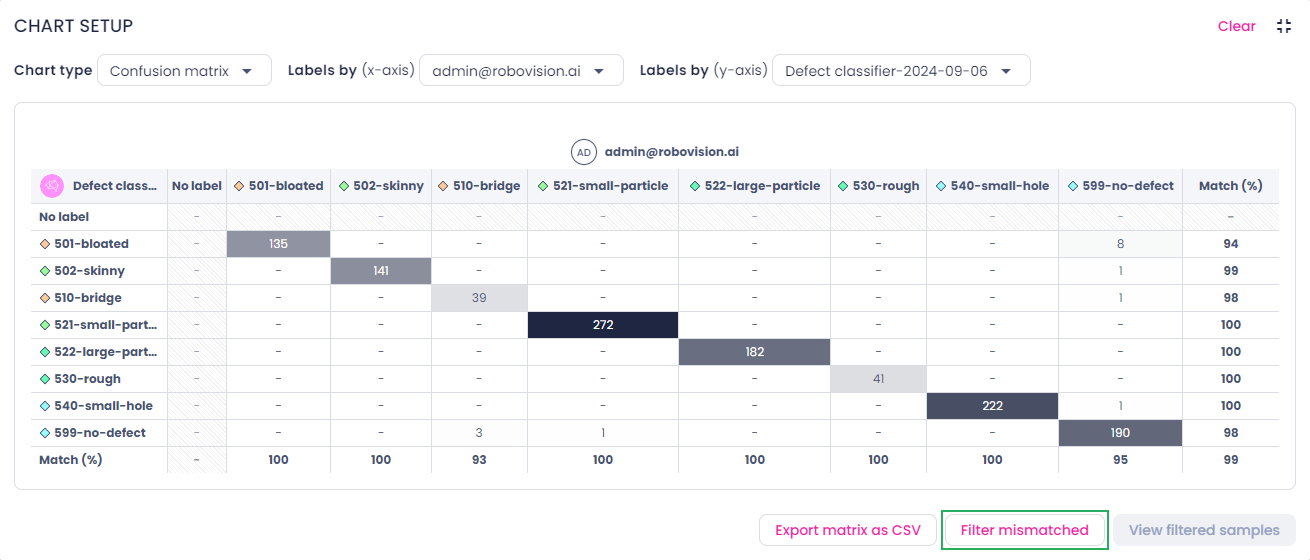1310x560 pixels.
Task: Click the Filter mismatched button
Action: (1025, 530)
